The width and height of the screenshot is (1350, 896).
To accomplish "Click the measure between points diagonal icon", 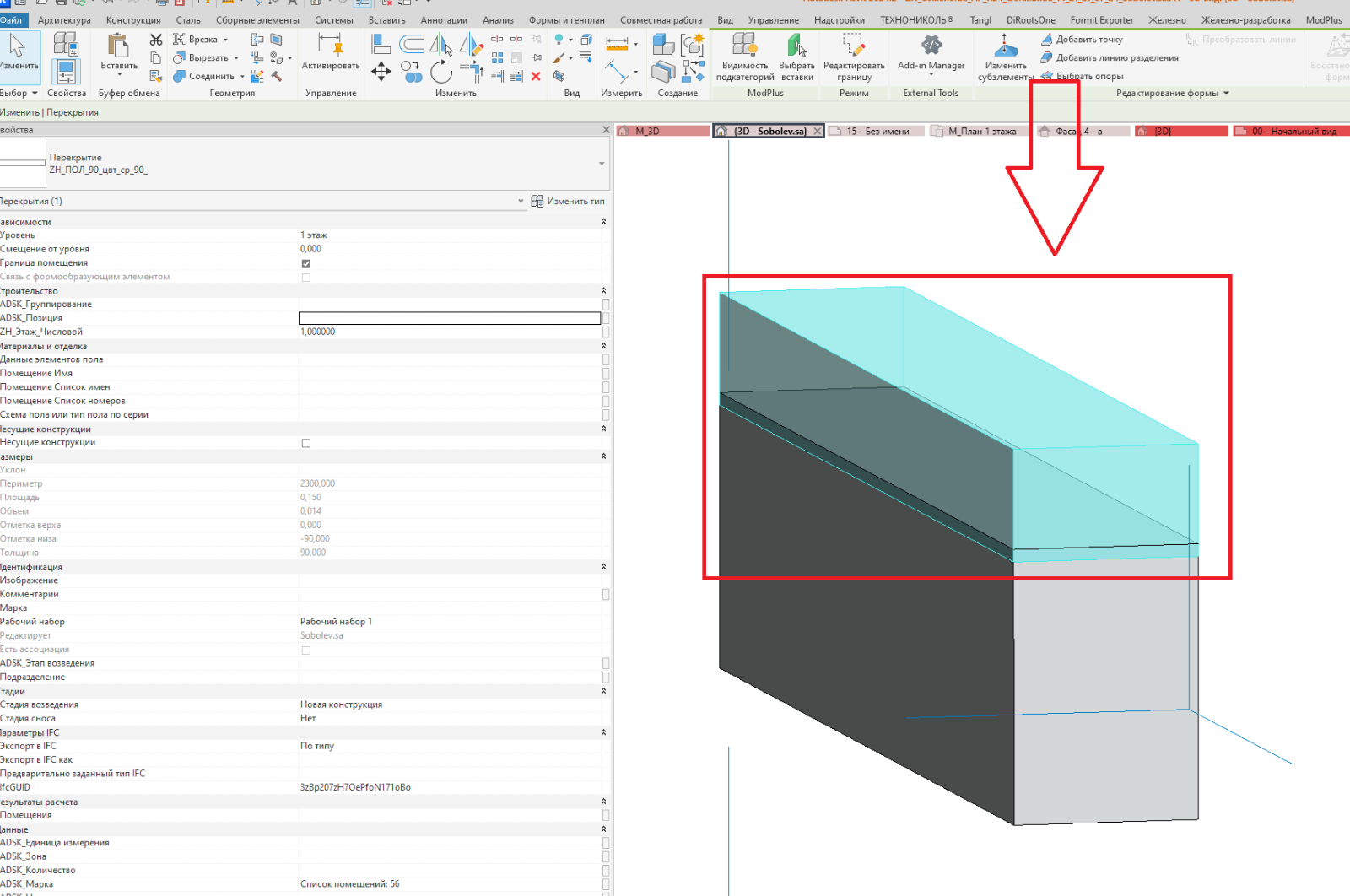I will point(617,72).
